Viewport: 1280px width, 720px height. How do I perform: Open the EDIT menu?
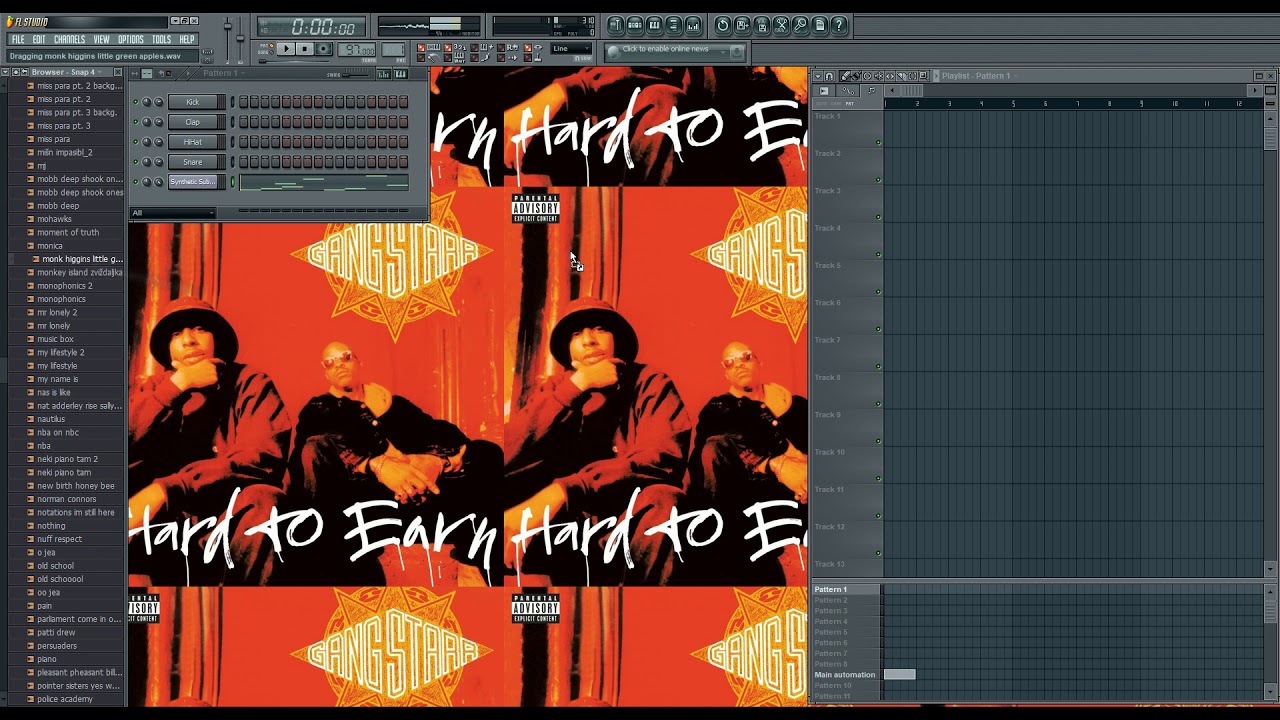point(39,40)
